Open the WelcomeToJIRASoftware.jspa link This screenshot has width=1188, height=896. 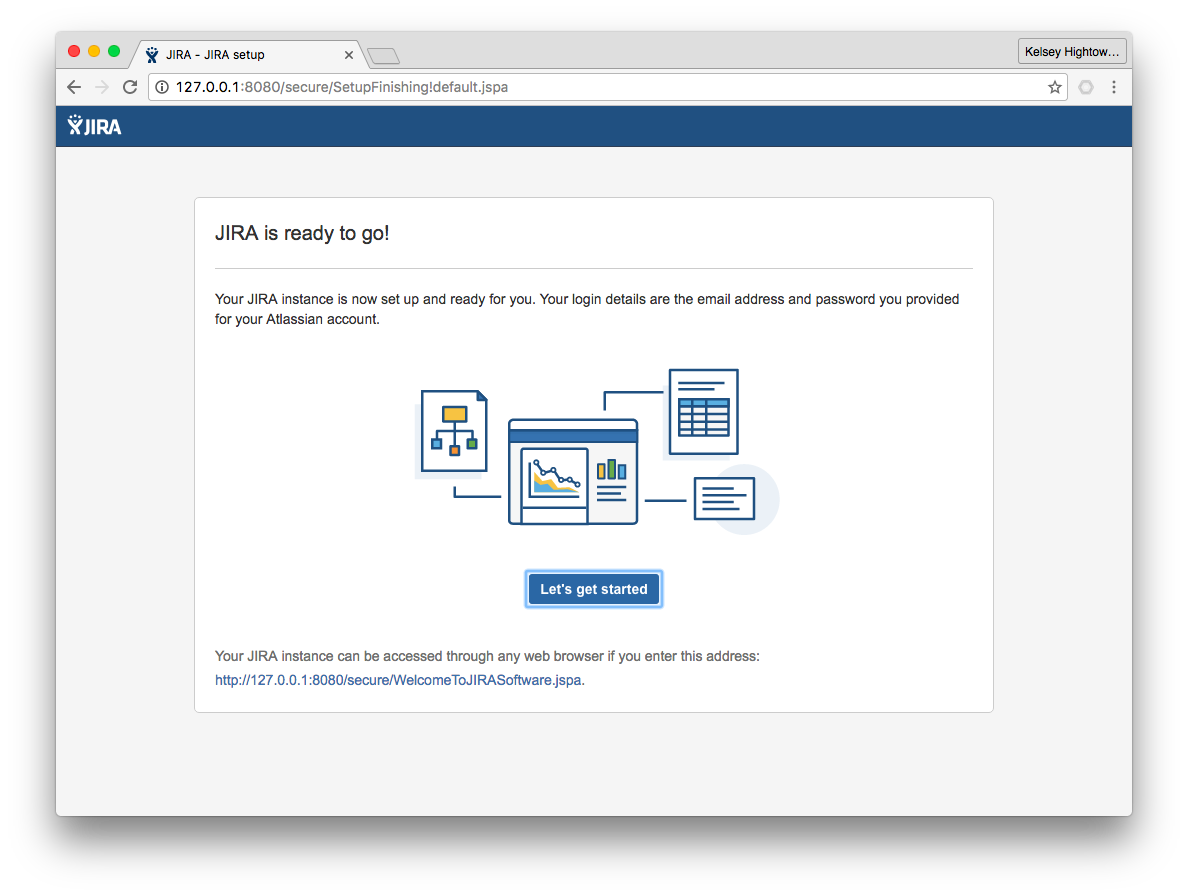pos(399,680)
